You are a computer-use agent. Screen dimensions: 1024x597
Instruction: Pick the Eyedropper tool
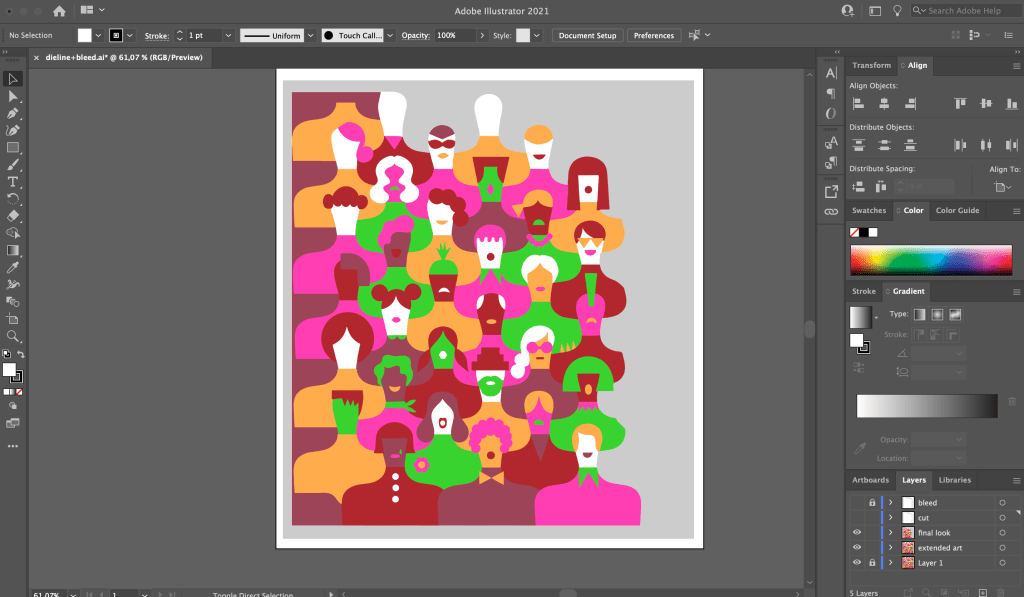pyautogui.click(x=13, y=268)
